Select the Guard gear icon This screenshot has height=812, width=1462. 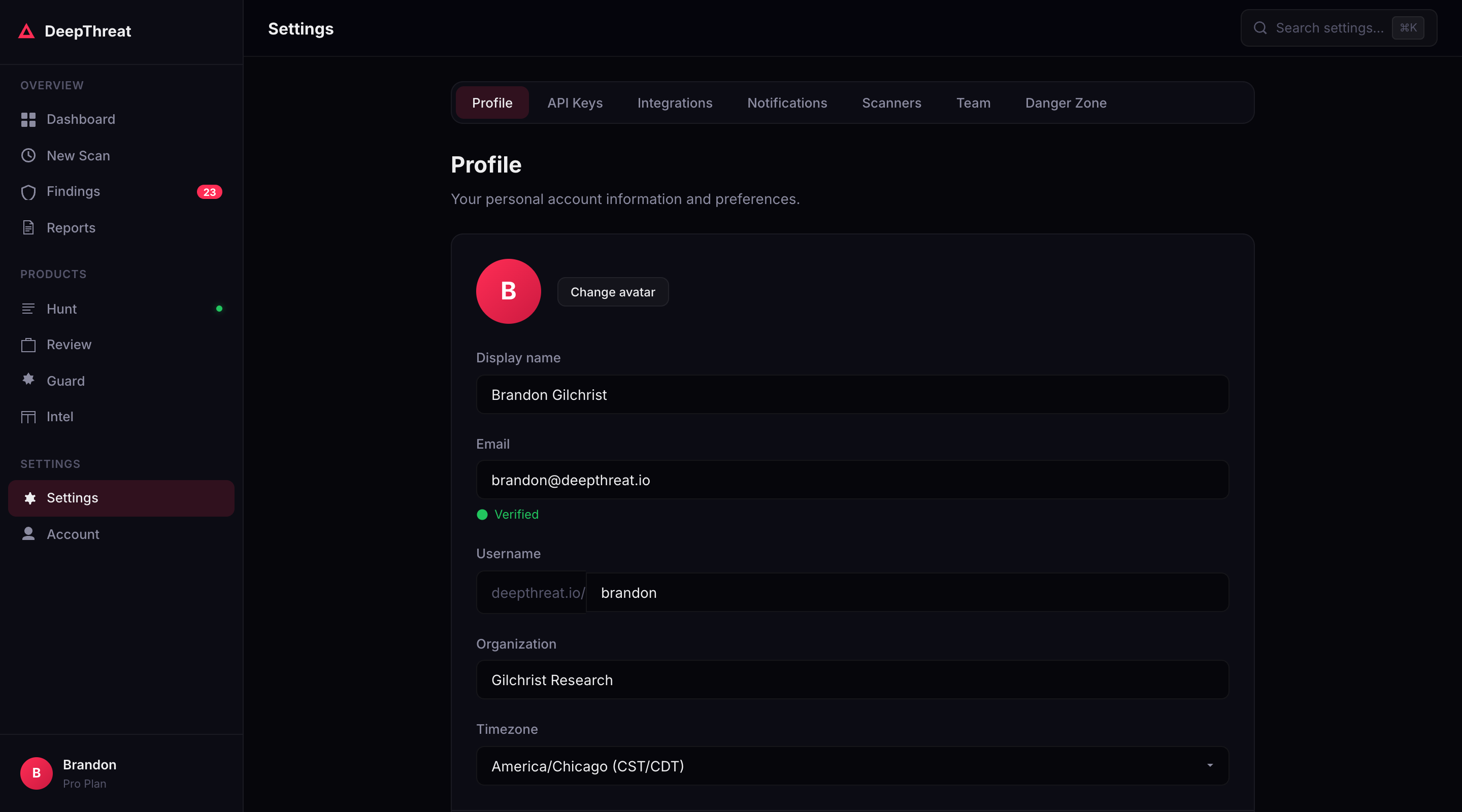pyautogui.click(x=28, y=380)
